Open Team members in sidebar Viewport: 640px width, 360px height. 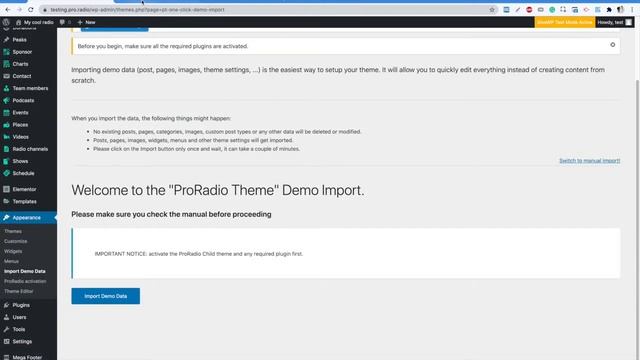[29, 88]
